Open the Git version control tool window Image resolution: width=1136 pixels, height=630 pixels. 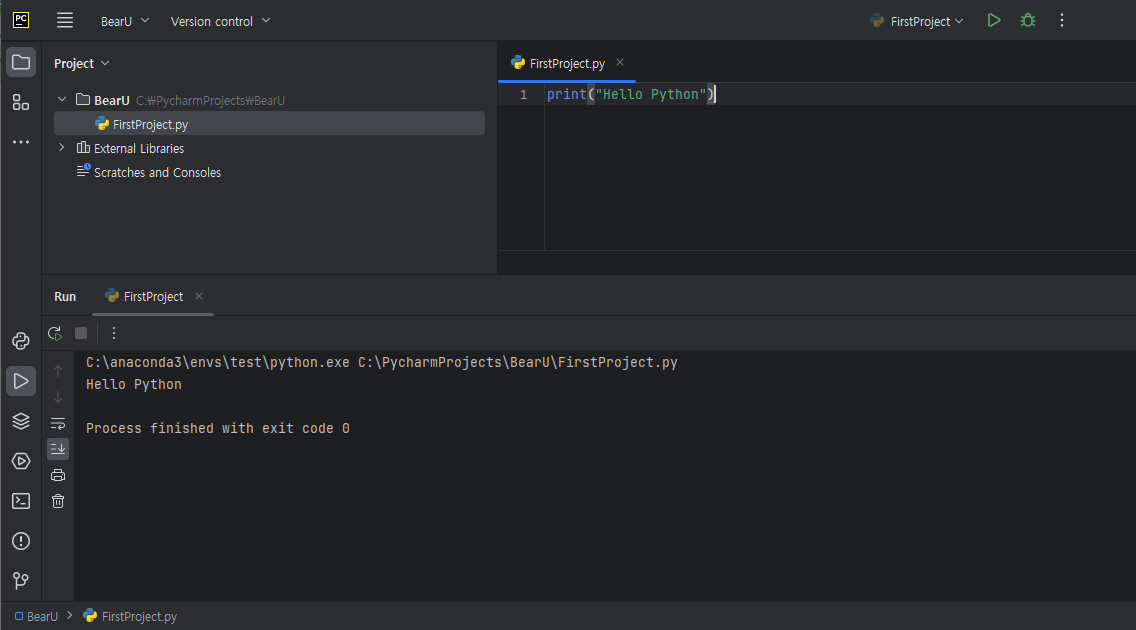tap(21, 581)
